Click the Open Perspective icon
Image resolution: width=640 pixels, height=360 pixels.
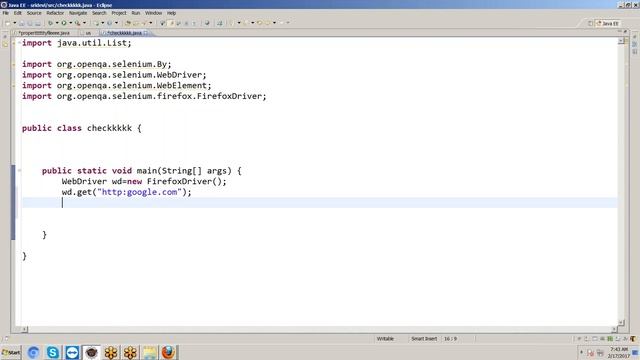pyautogui.click(x=590, y=24)
